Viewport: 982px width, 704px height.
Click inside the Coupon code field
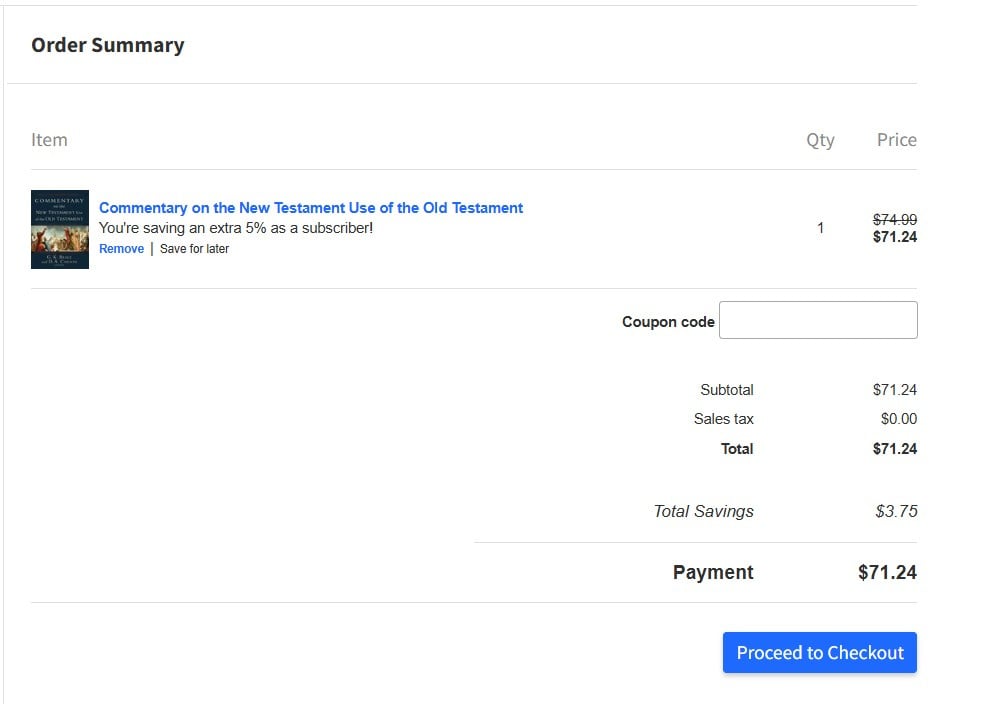(x=817, y=320)
